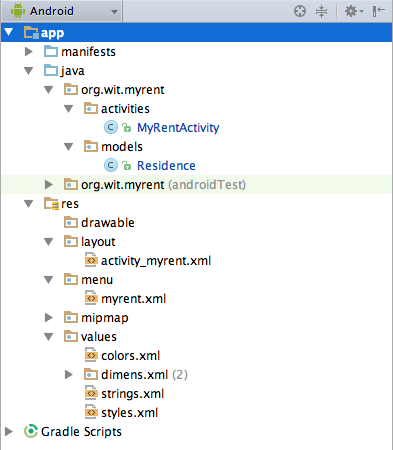The width and height of the screenshot is (393, 450).
Task: Click the Android robot icon
Action: point(18,11)
